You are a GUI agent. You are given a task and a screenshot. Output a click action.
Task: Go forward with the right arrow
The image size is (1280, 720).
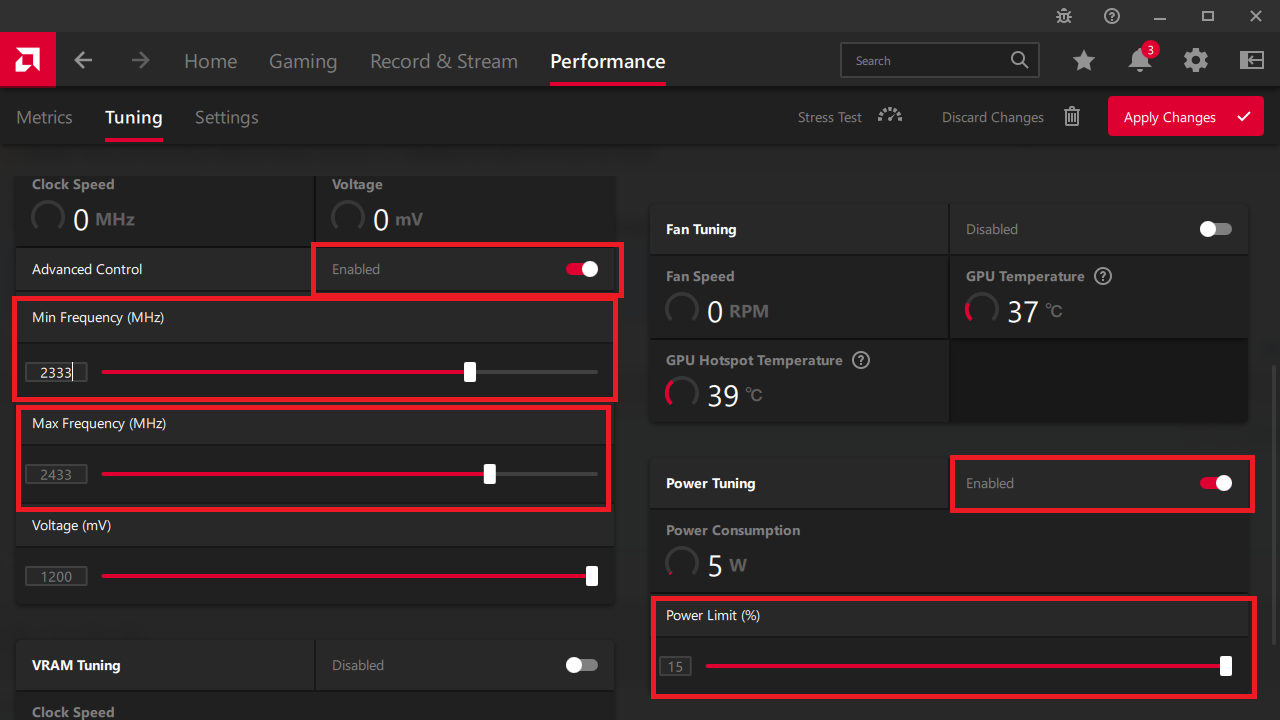(140, 61)
